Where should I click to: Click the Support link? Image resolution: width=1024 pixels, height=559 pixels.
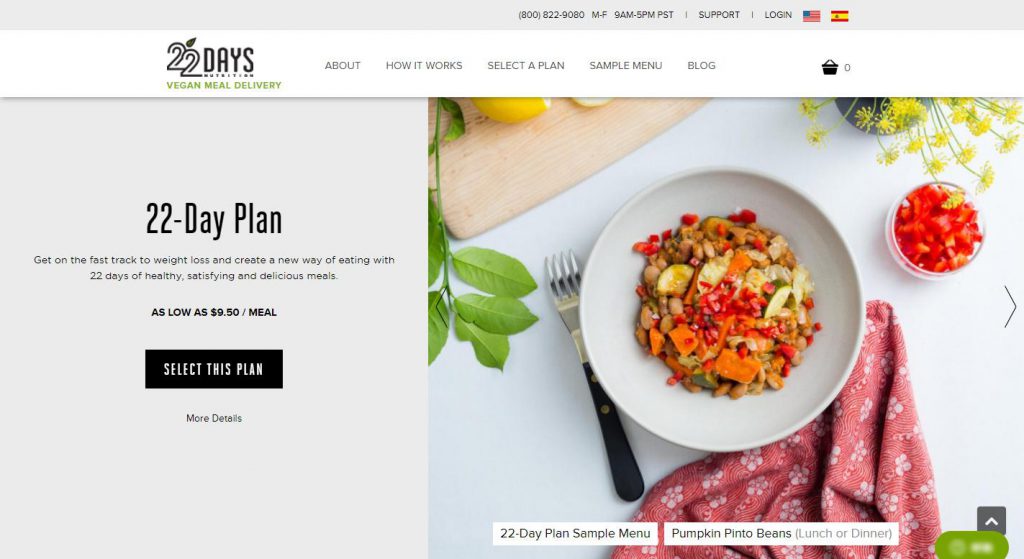coord(719,15)
